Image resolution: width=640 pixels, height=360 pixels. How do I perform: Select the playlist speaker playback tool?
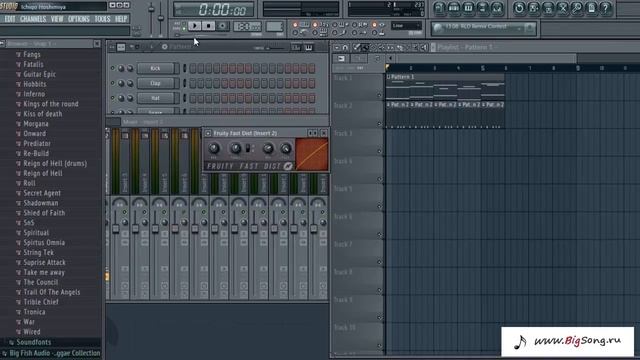click(x=424, y=48)
